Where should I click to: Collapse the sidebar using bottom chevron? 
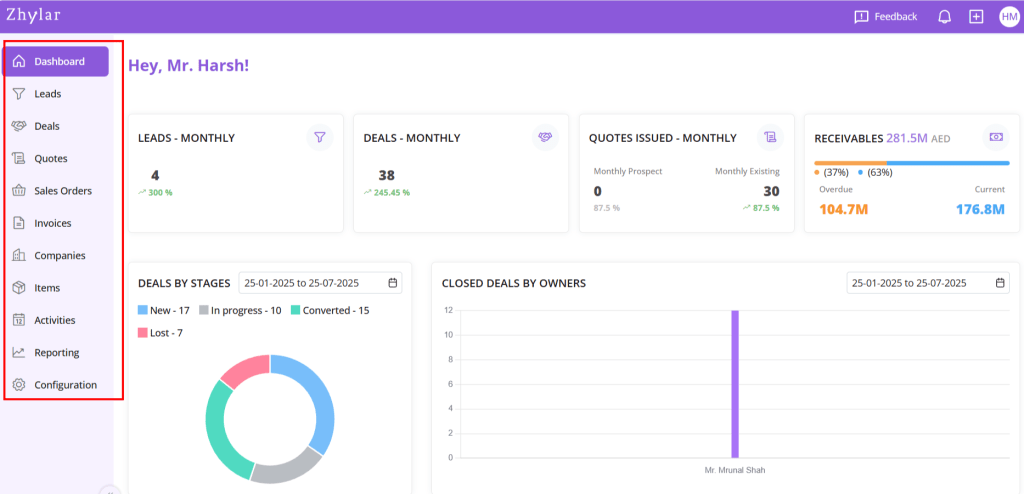click(110, 490)
